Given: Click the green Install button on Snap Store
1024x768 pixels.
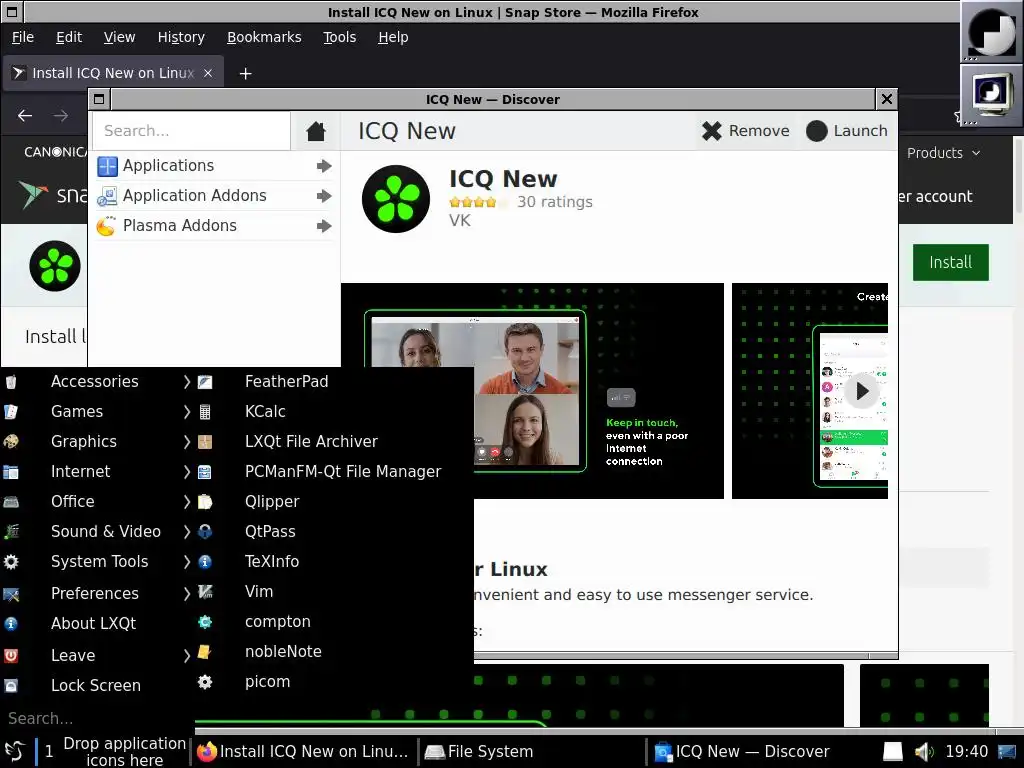Looking at the screenshot, I should 950,263.
